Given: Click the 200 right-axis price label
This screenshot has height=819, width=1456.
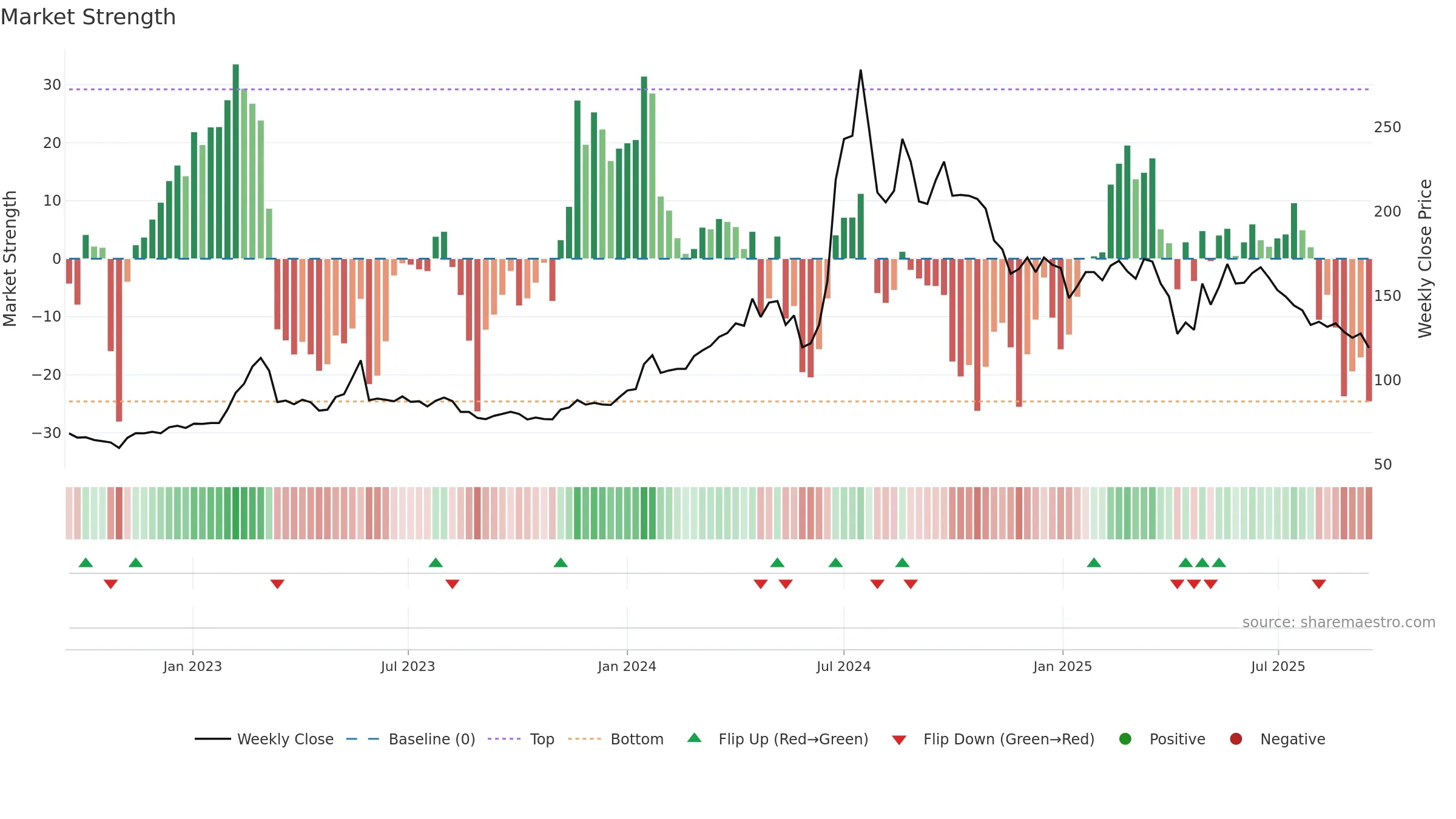Looking at the screenshot, I should point(1387,212).
